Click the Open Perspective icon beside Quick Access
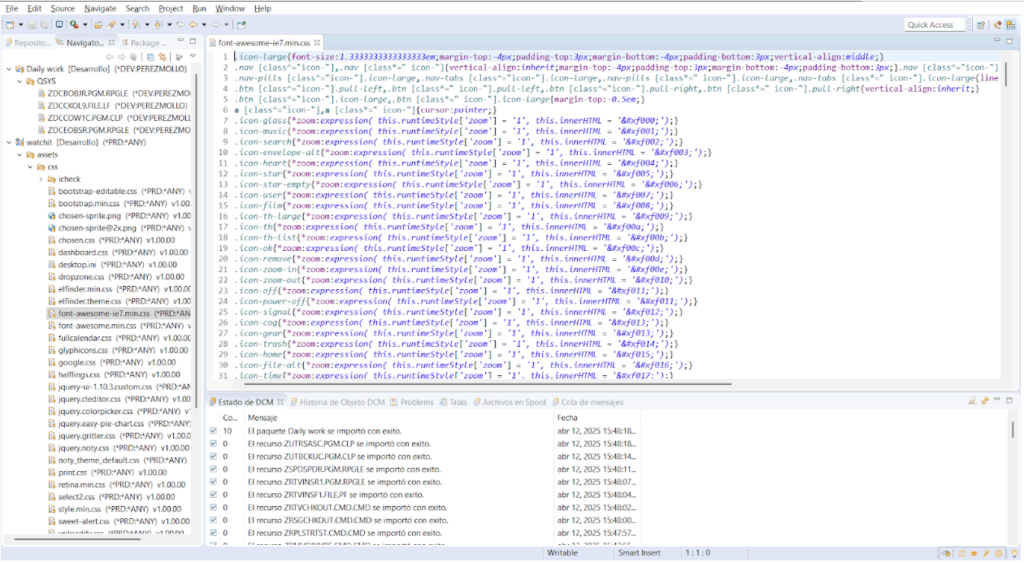Image resolution: width=1024 pixels, height=562 pixels. point(981,24)
